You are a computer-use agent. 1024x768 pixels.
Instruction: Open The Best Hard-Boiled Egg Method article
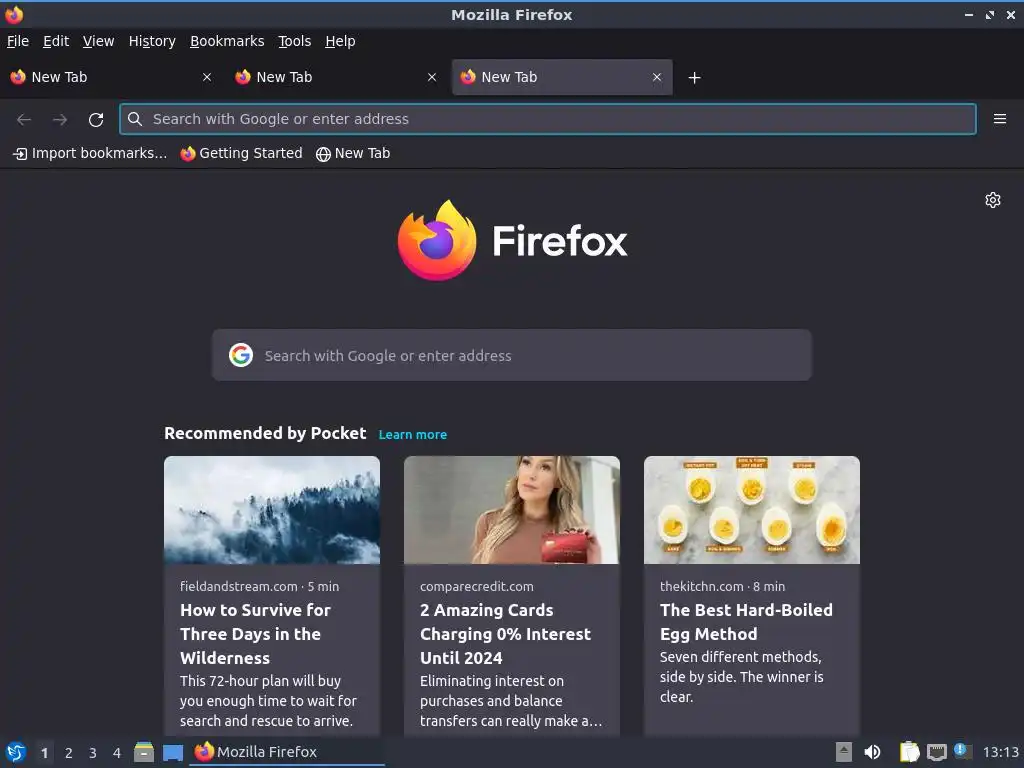coord(746,622)
